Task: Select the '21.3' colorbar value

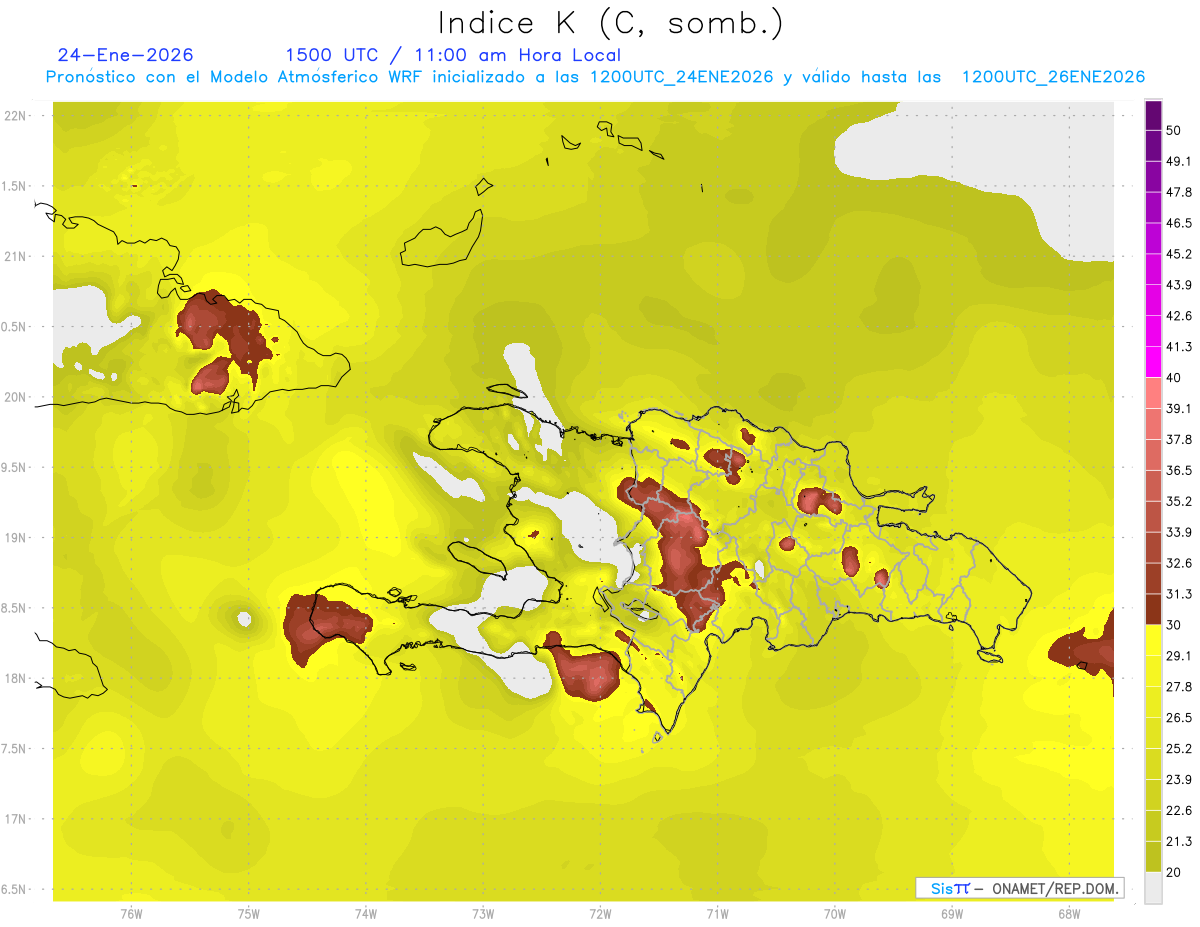Action: [1179, 841]
